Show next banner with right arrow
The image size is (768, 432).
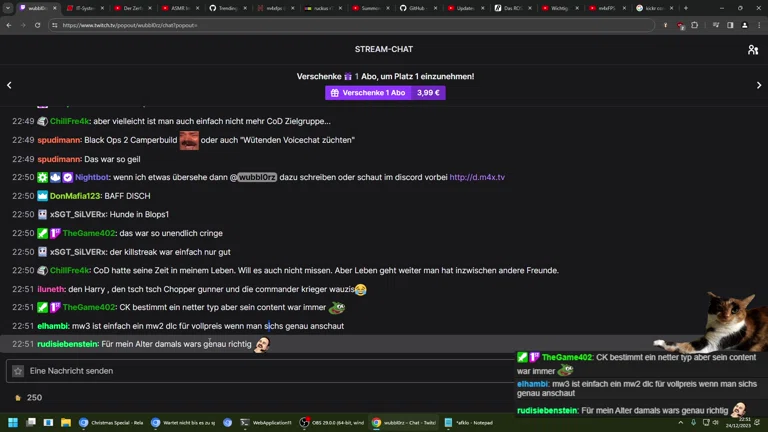click(759, 85)
